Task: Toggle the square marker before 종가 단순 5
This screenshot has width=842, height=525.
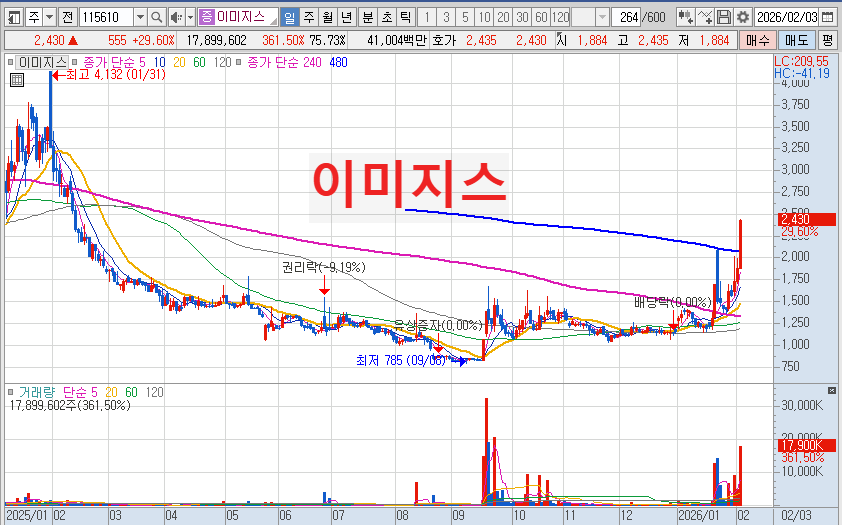Action: (75, 62)
